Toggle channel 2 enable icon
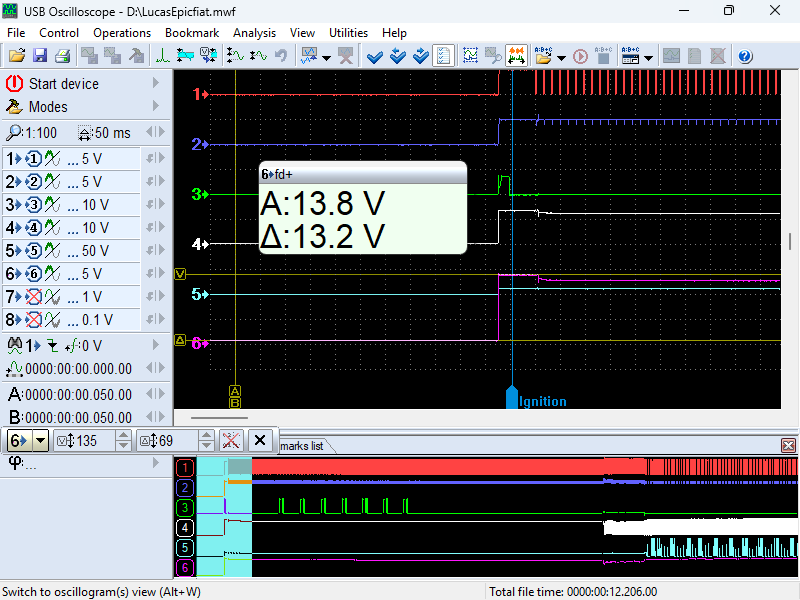The image size is (800, 600). (x=33, y=182)
